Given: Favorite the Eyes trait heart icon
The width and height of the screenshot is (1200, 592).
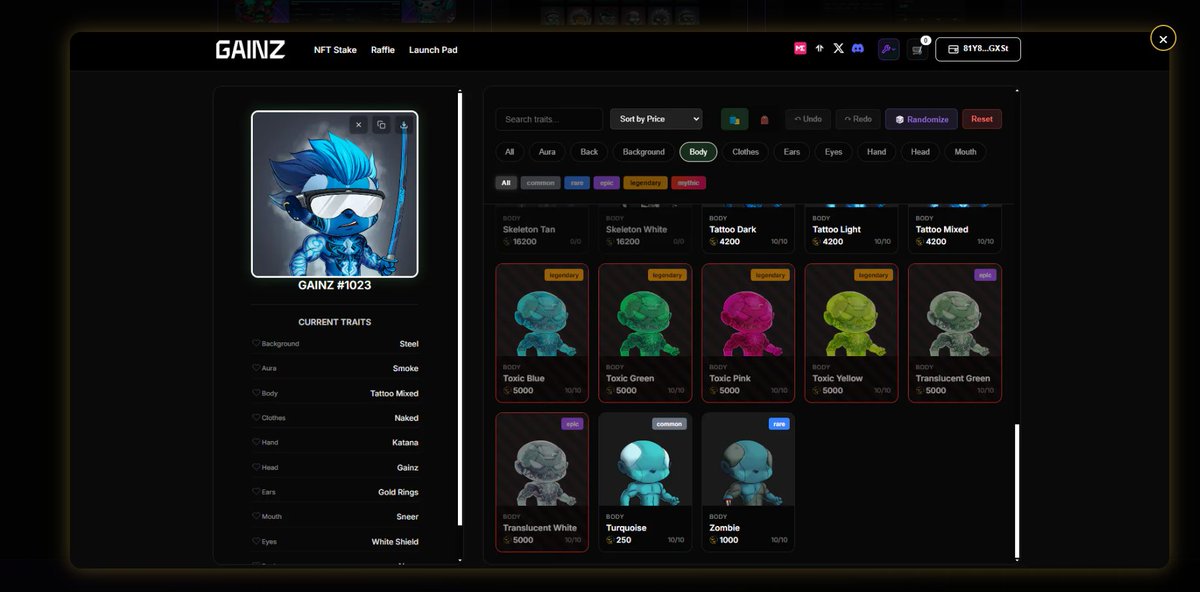Looking at the screenshot, I should [x=256, y=542].
